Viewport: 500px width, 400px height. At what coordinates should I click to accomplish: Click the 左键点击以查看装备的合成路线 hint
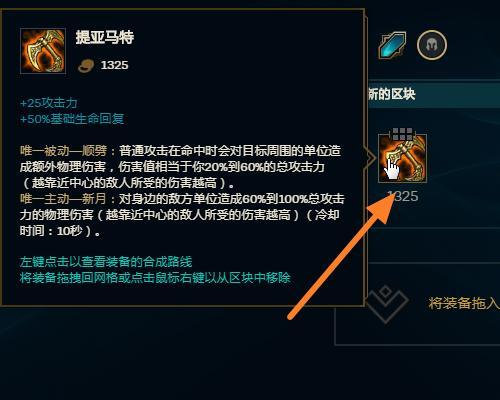coord(106,262)
